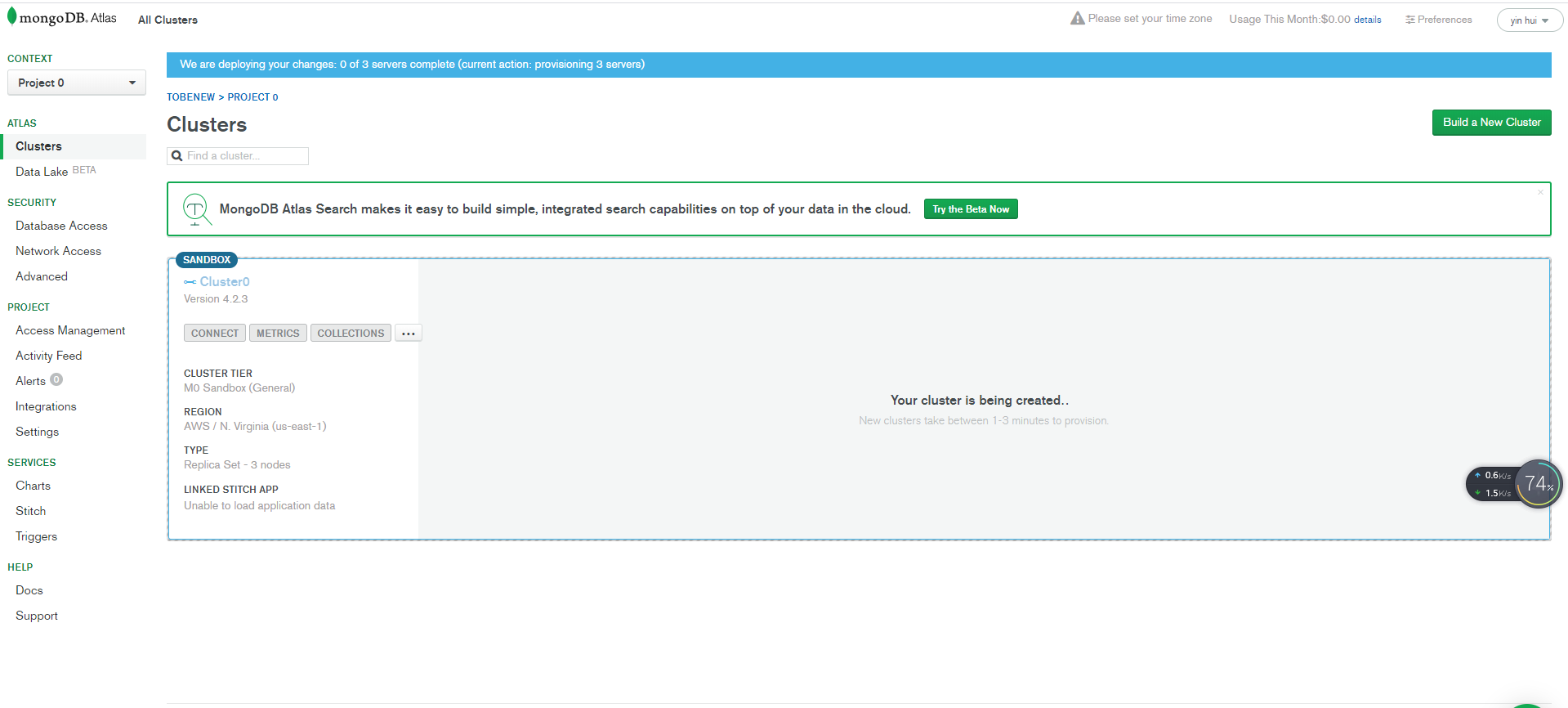Open Integrations in the sidebar
1568x708 pixels.
[46, 406]
